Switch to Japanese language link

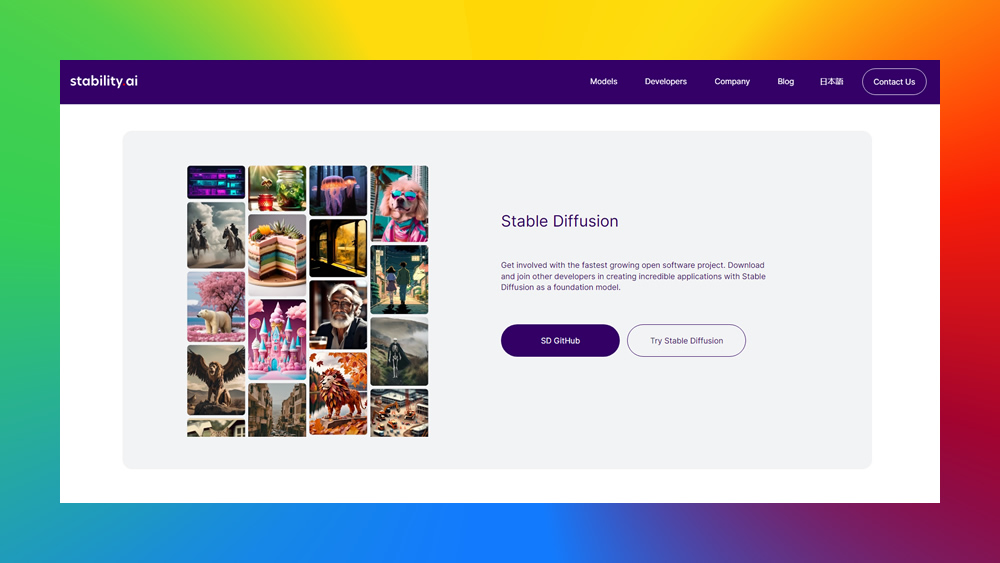tap(831, 82)
